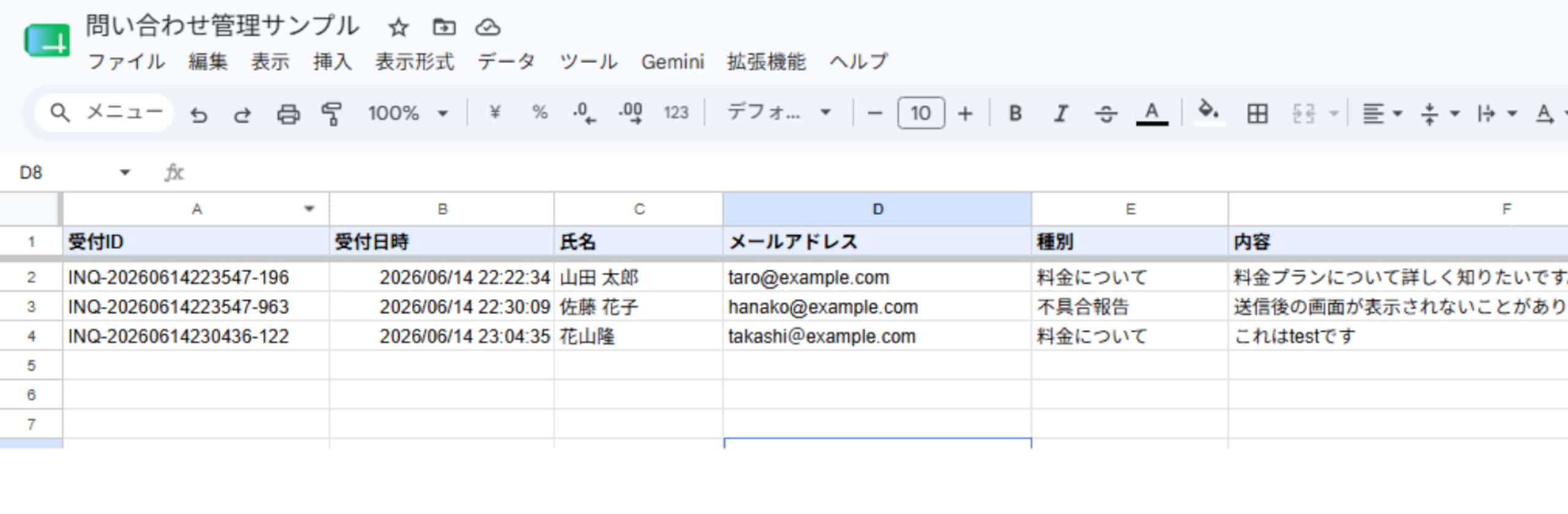The width and height of the screenshot is (1568, 514).
Task: Select cell INQ-2026061422​3547-196
Action: click(196, 277)
